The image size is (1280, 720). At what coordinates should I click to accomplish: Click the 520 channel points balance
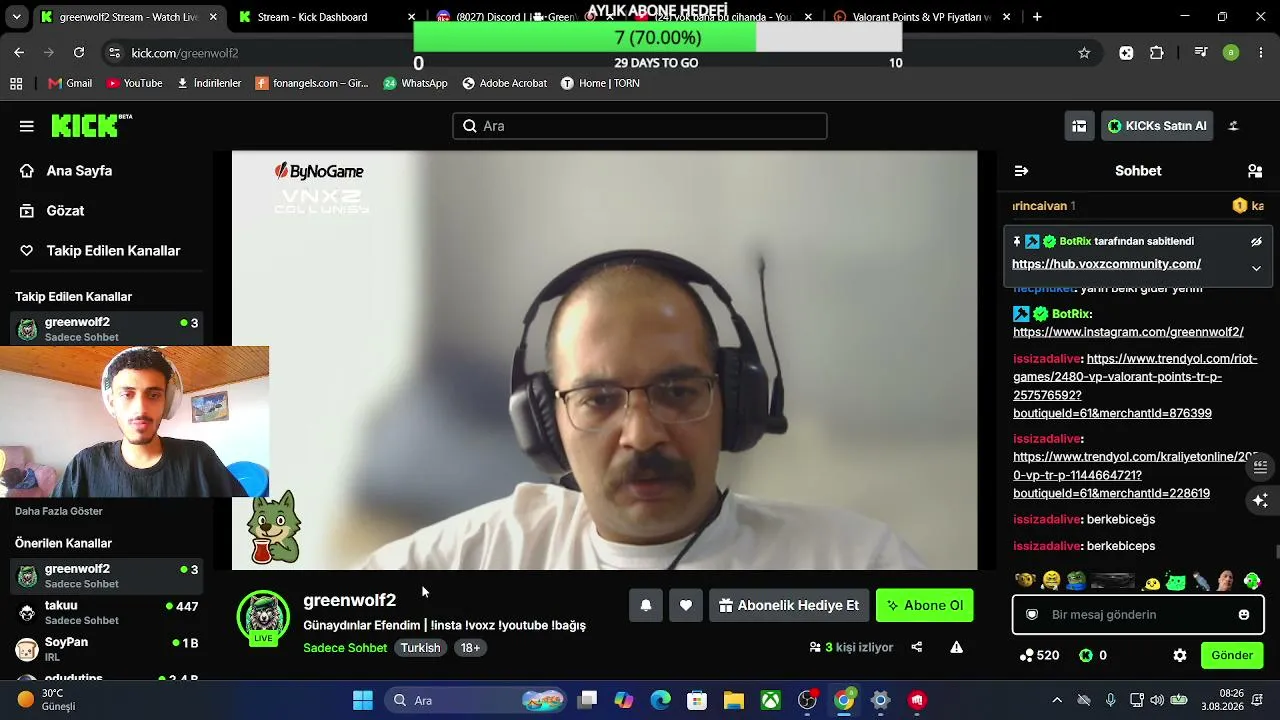pos(1039,656)
